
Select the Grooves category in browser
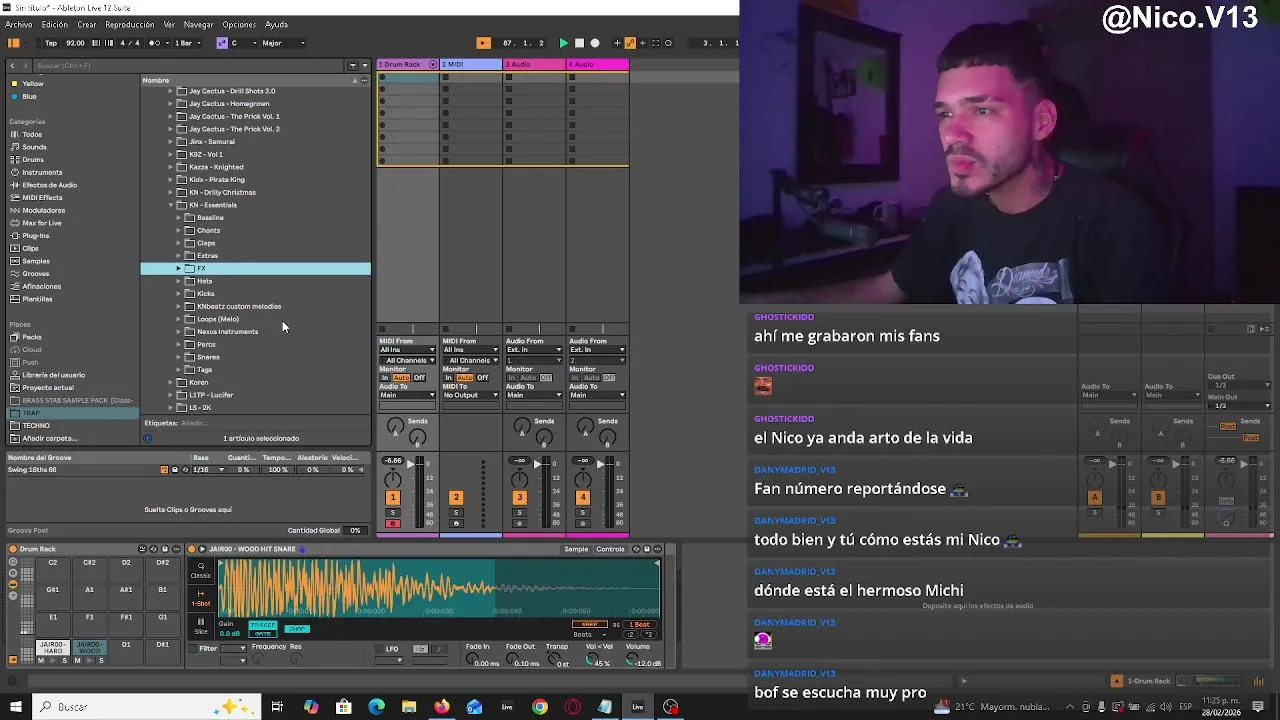[x=36, y=274]
